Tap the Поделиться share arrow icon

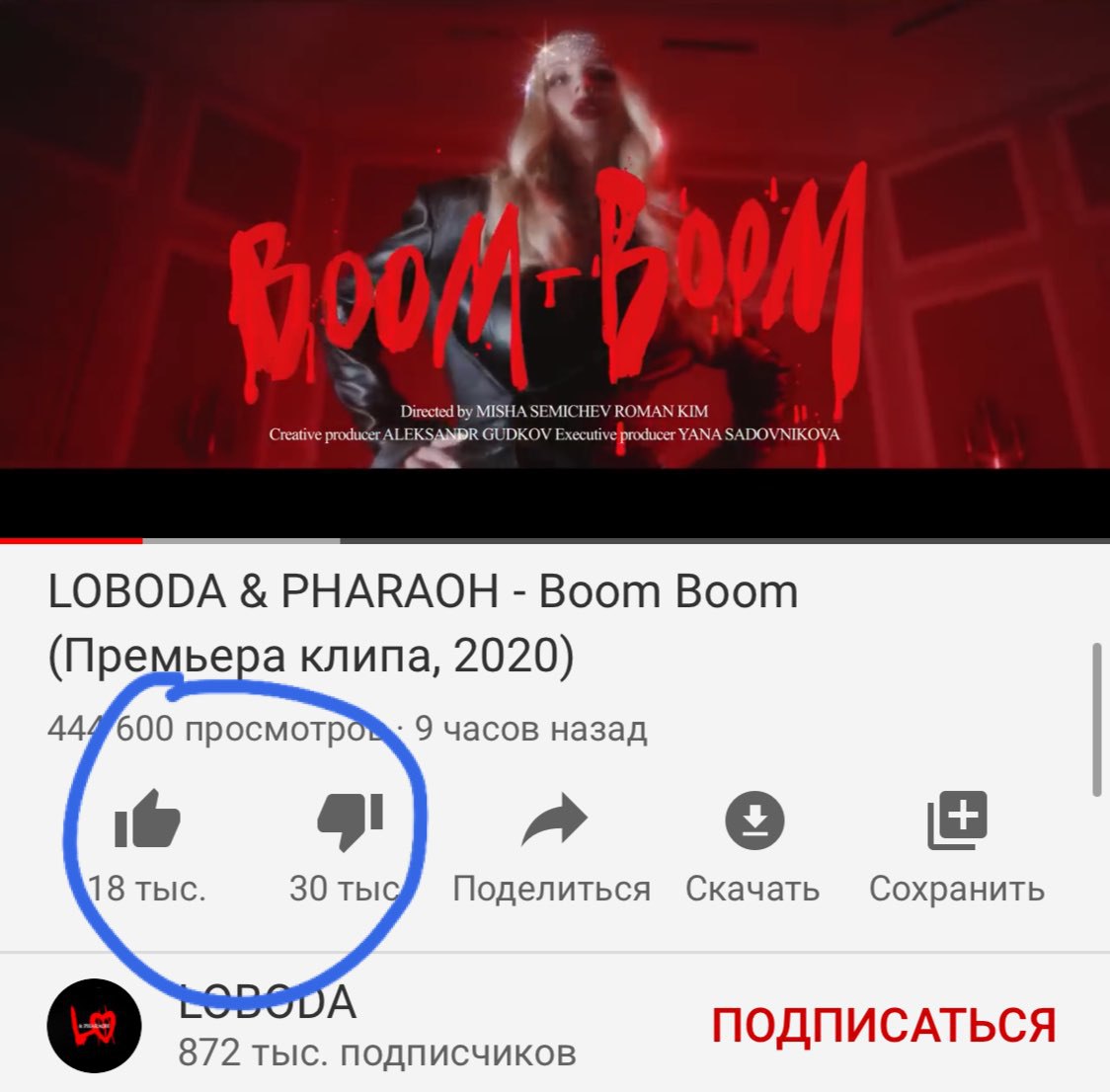point(554,820)
